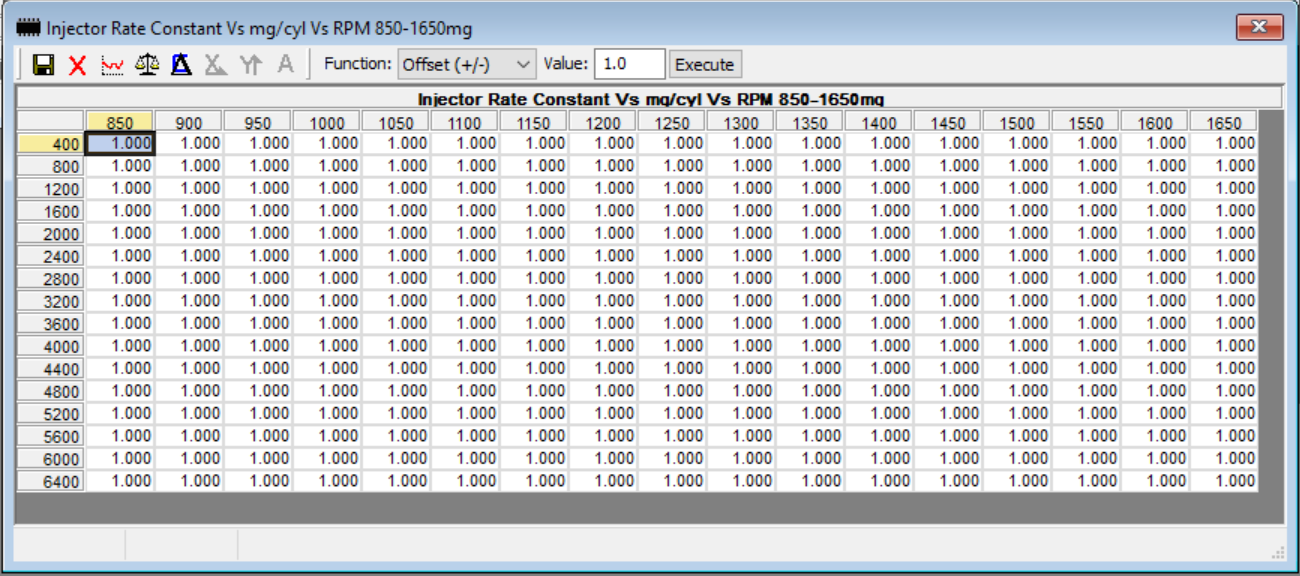The height and width of the screenshot is (576, 1300).
Task: Click the chip icon in the title bar
Action: (x=29, y=28)
